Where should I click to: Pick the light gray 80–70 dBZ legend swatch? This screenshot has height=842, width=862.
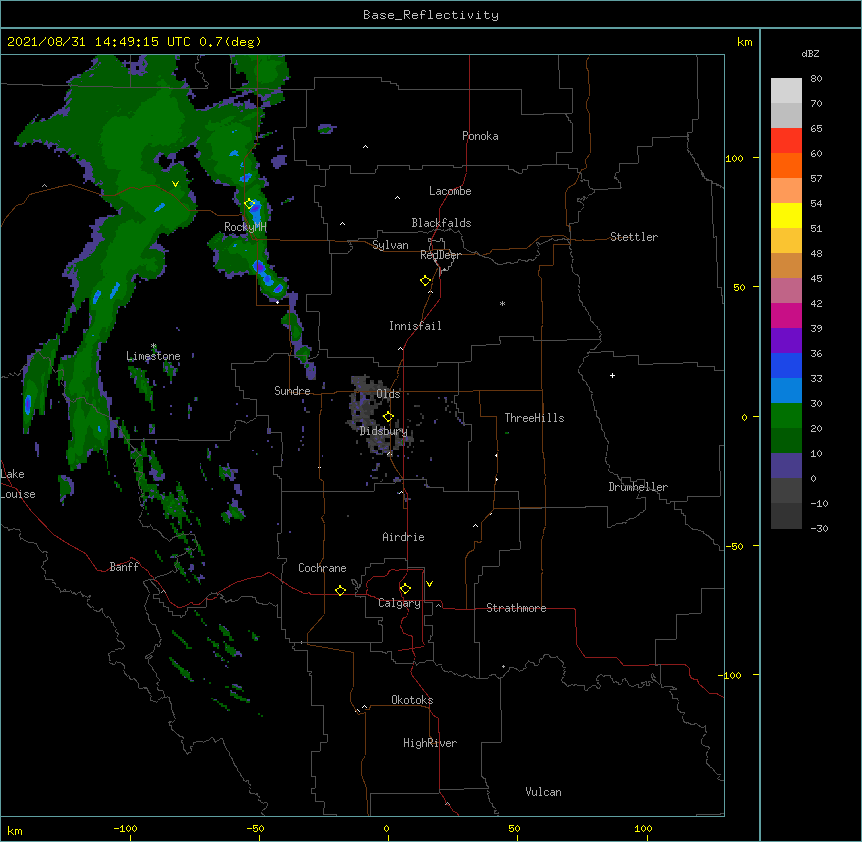786,91
